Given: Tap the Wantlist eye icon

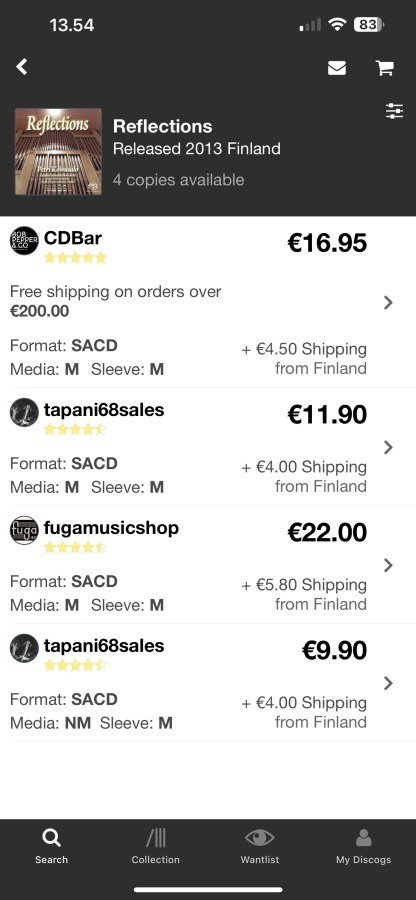Looking at the screenshot, I should (x=259, y=838).
